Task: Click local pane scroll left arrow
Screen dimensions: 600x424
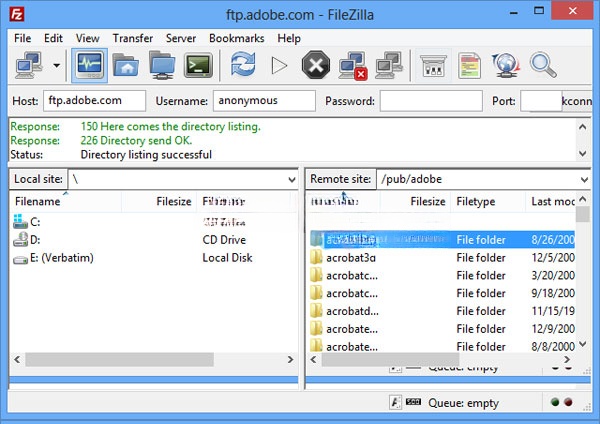Action: pos(17,359)
